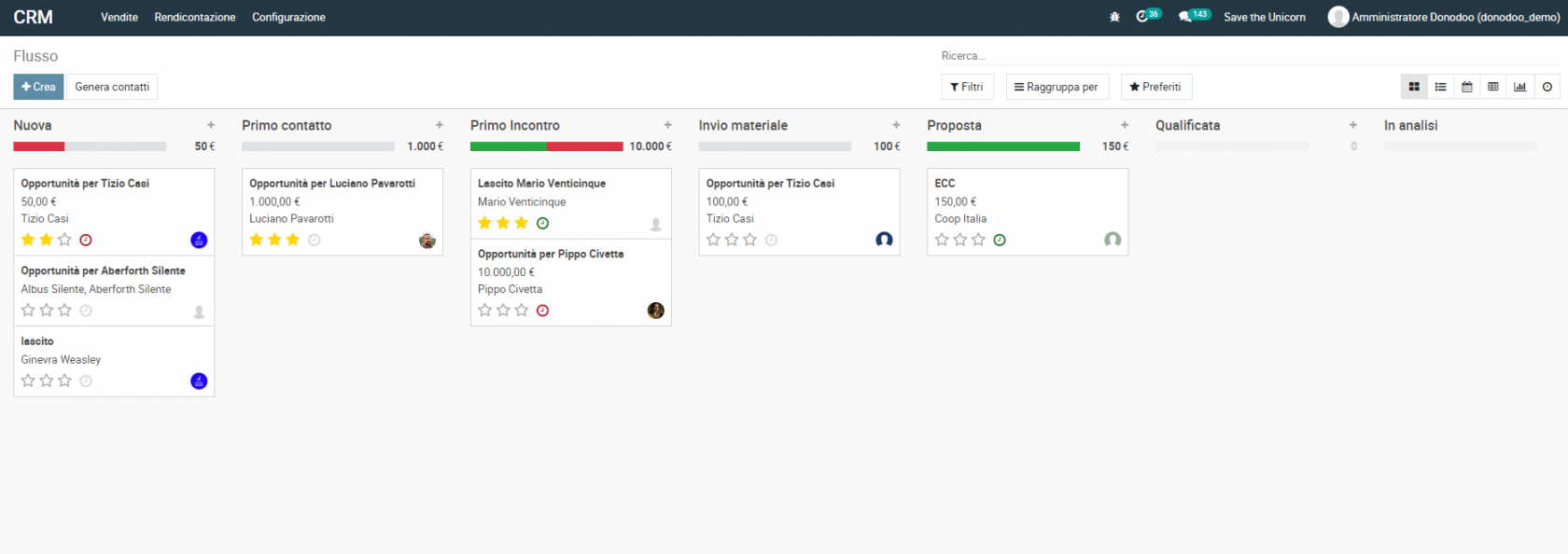Viewport: 1568px width, 554px height.
Task: Switch to graph chart view
Action: click(1519, 87)
